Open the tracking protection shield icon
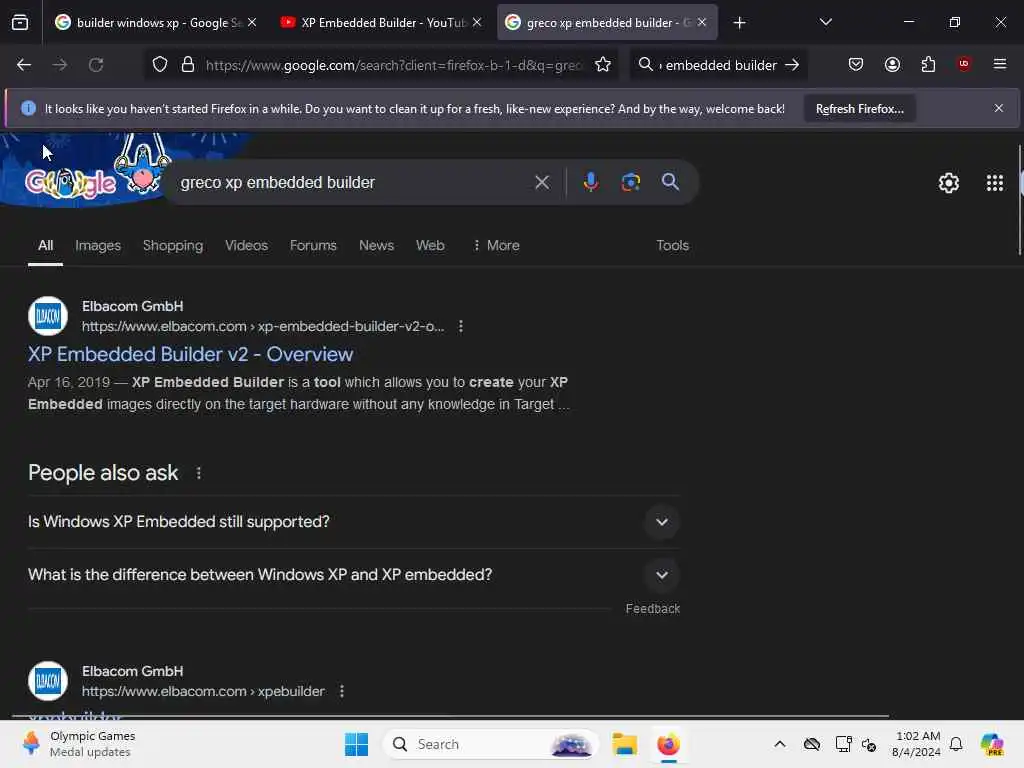This screenshot has height=768, width=1024. point(160,65)
